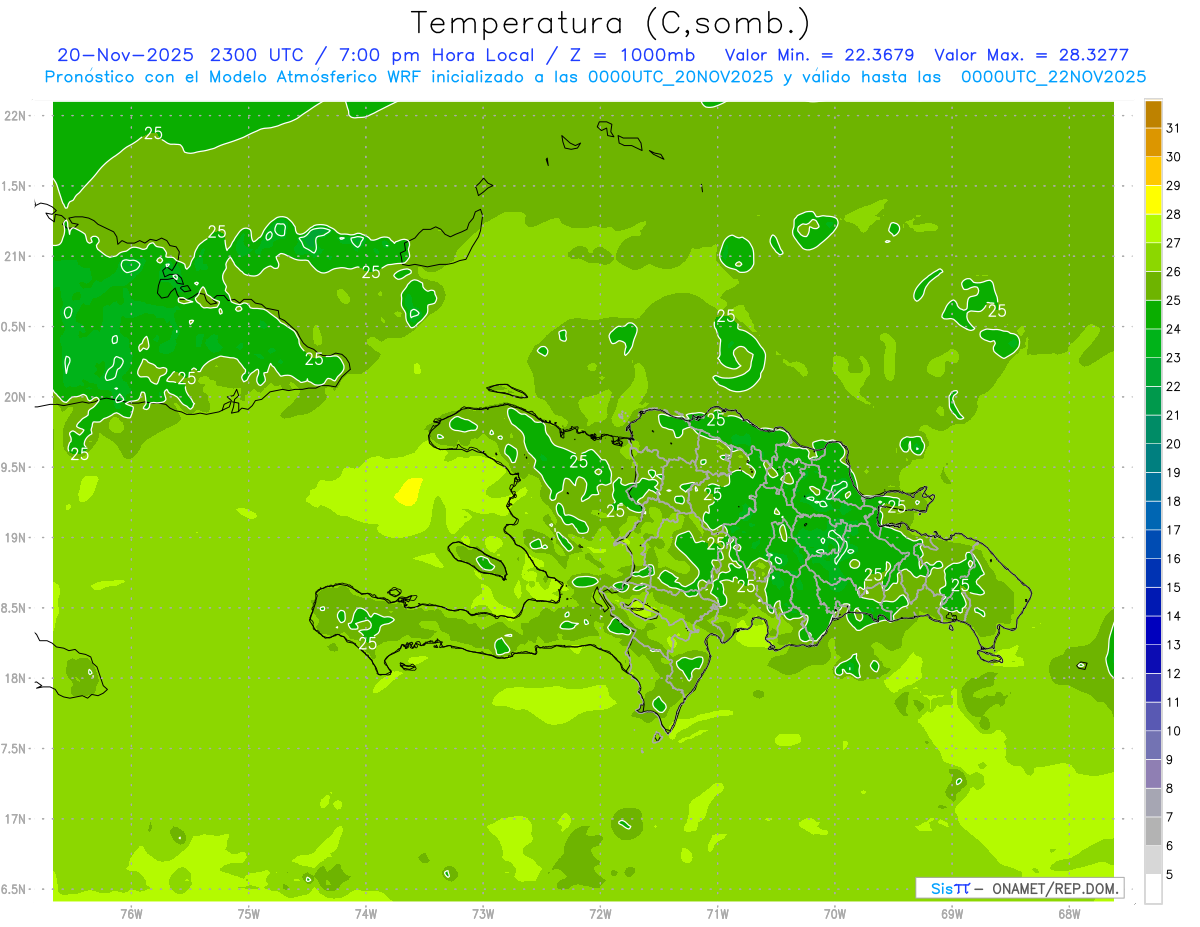Click the '69W' longitude label
Screen dimensions: 1200x927
pyautogui.click(x=952, y=914)
